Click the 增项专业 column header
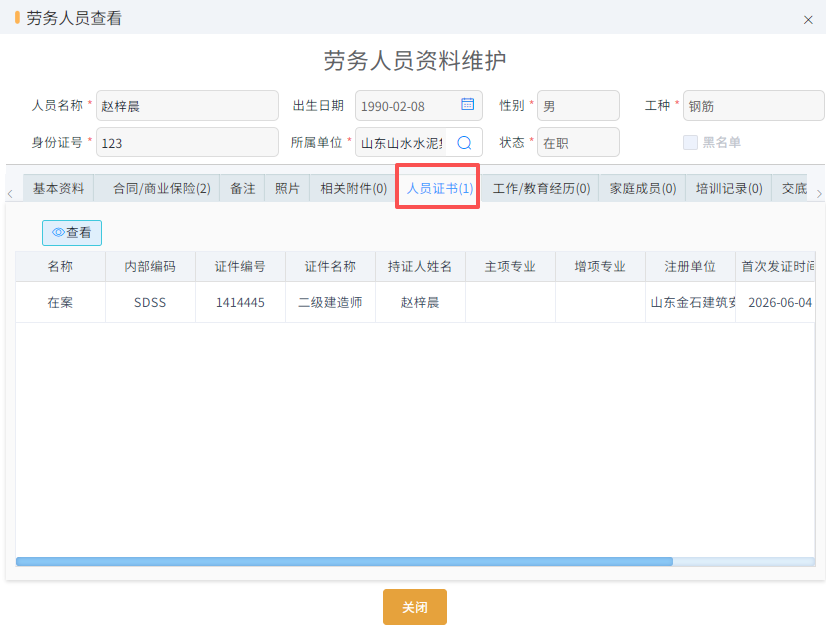This screenshot has height=634, width=826. pyautogui.click(x=601, y=266)
